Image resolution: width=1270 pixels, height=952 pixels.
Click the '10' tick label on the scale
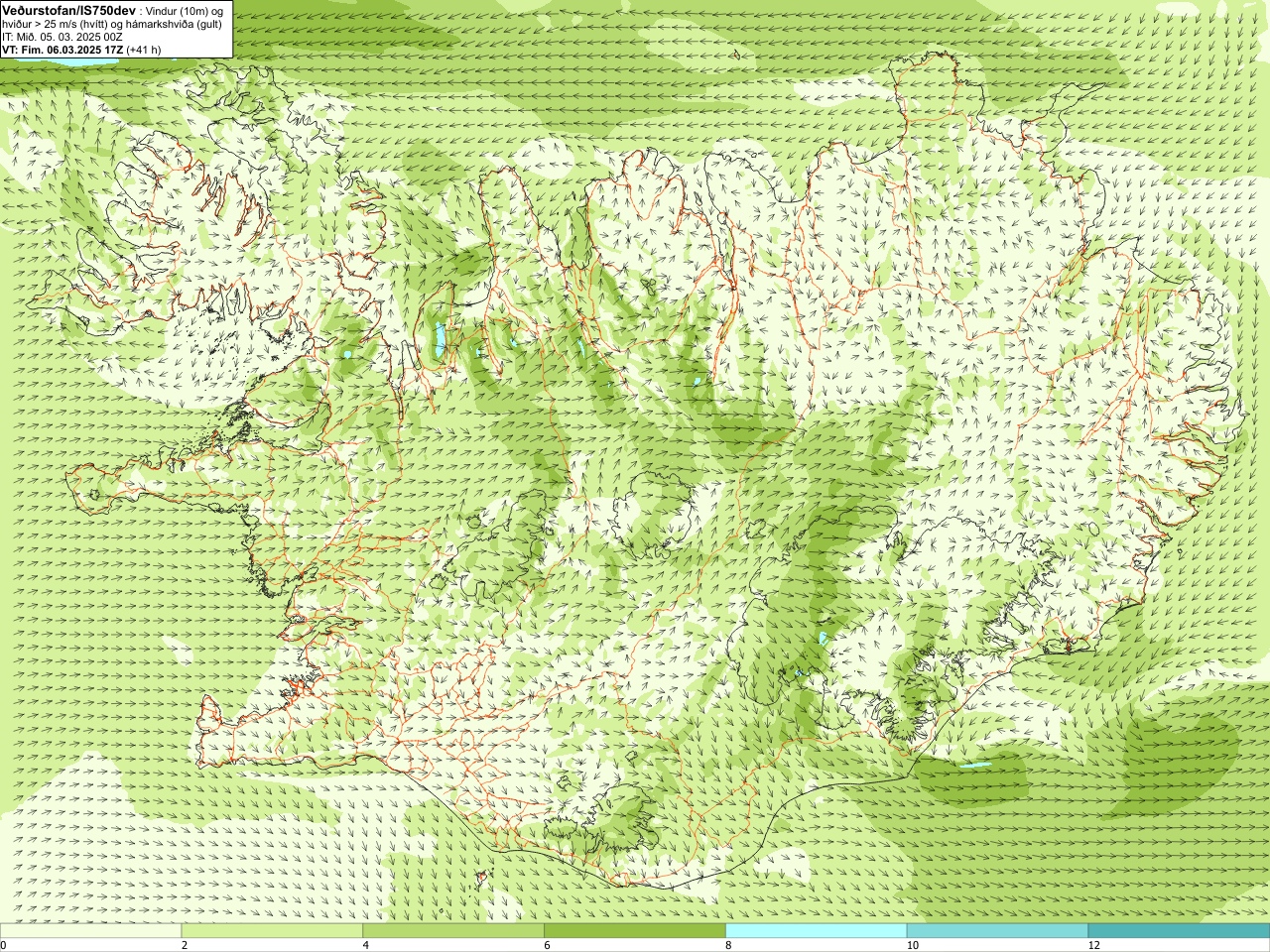[x=912, y=945]
